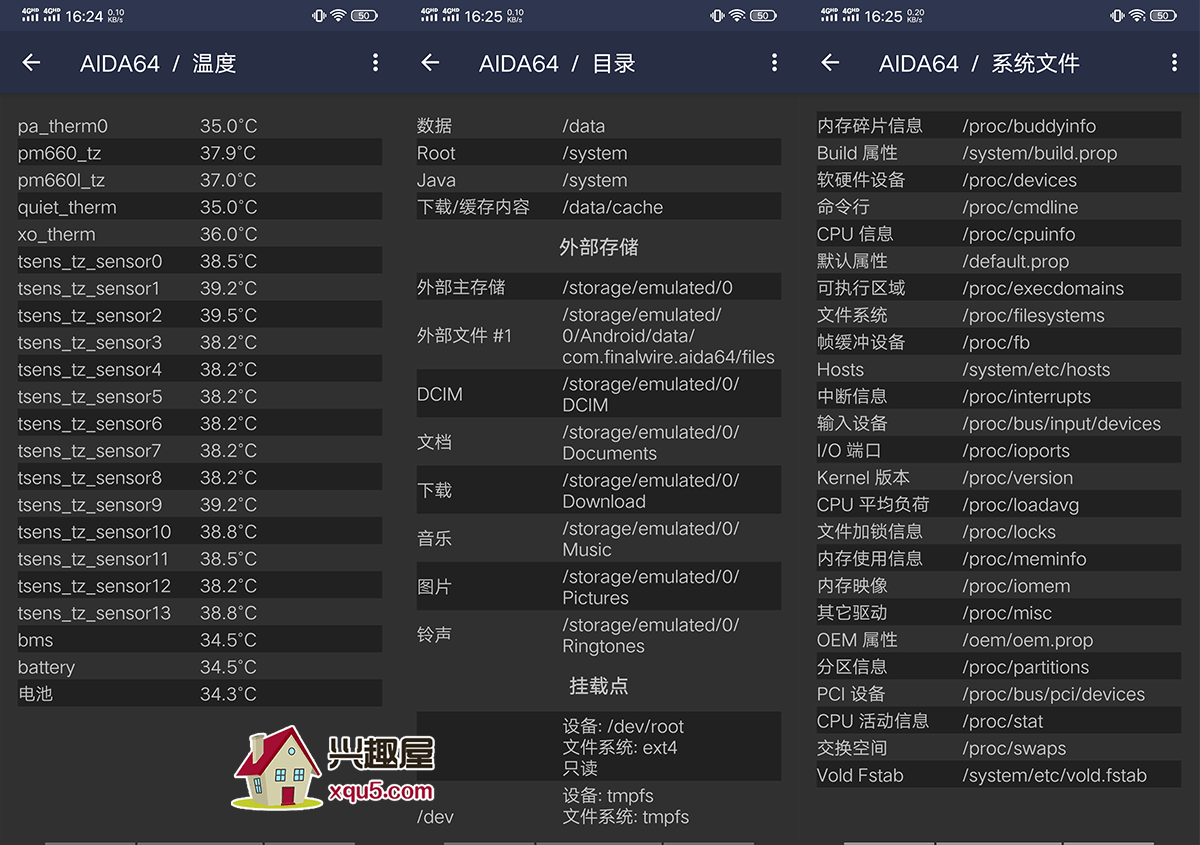The width and height of the screenshot is (1200, 845).
Task: Open 内存碎片信息 /proc/buddyinfo
Action: [x=999, y=126]
